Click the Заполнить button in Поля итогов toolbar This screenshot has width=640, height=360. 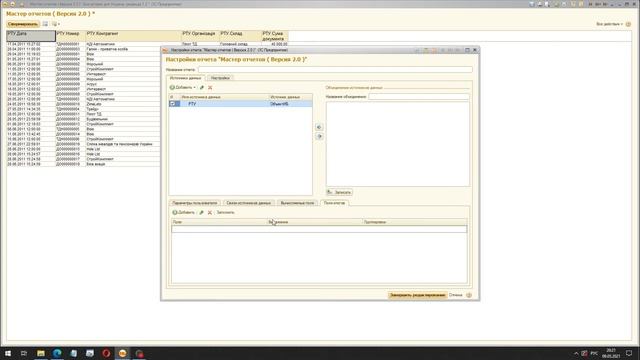[225, 212]
